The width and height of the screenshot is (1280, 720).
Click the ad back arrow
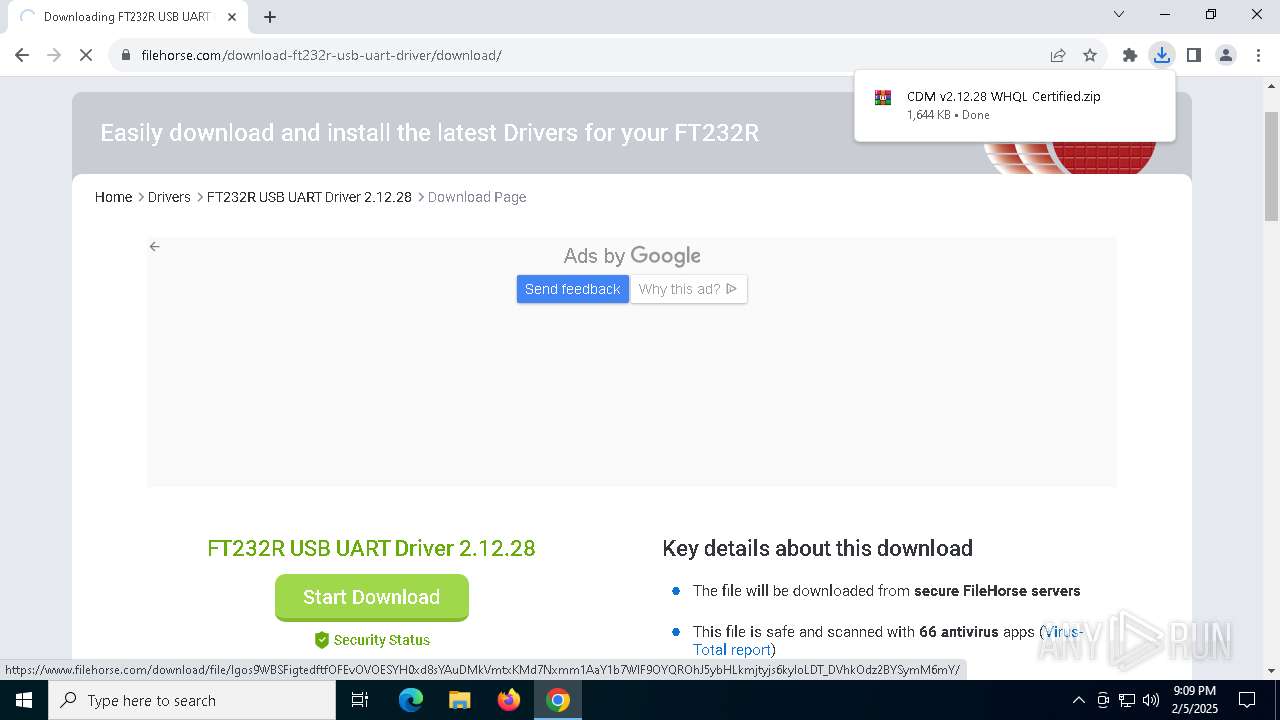154,246
